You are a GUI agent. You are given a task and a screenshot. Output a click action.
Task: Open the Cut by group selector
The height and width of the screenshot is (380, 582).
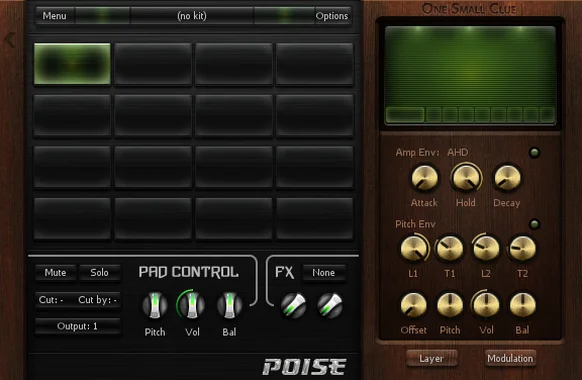(98, 300)
